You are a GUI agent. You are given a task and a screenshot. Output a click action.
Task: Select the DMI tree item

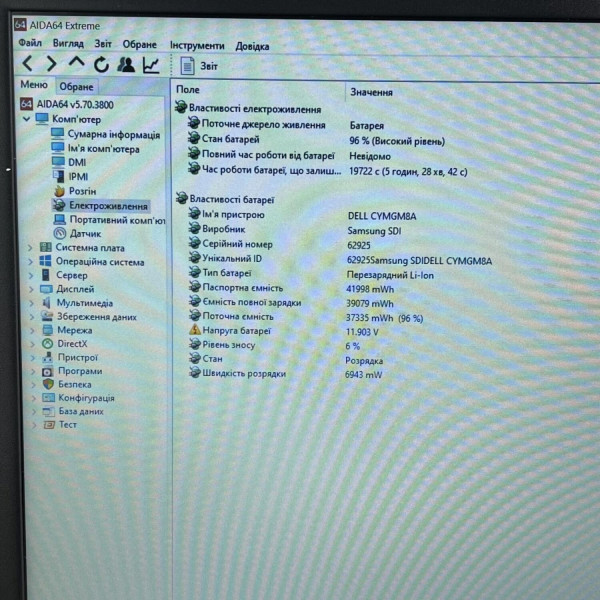click(69, 162)
